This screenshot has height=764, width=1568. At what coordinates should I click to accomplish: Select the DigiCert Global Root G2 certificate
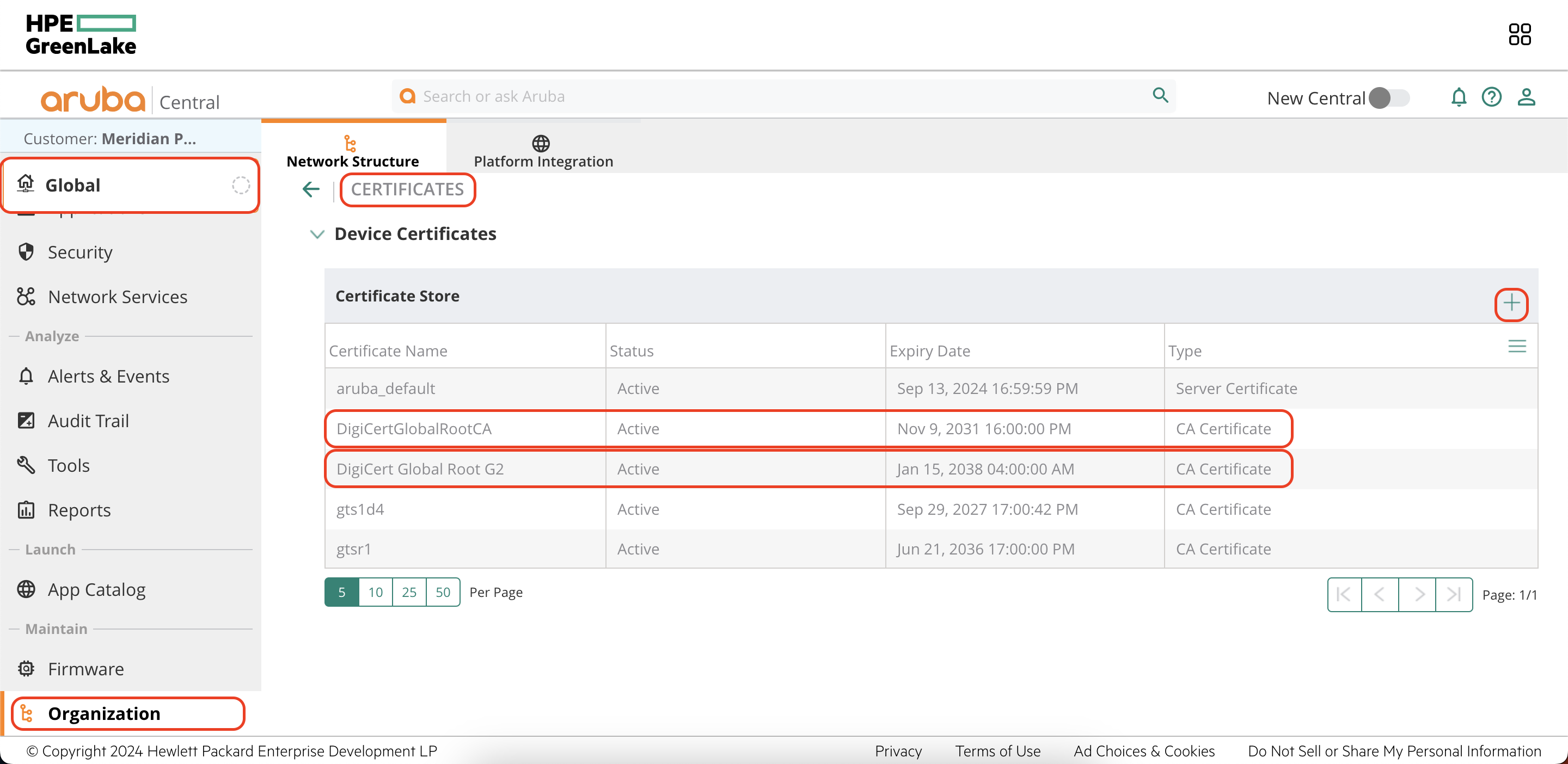pos(420,469)
